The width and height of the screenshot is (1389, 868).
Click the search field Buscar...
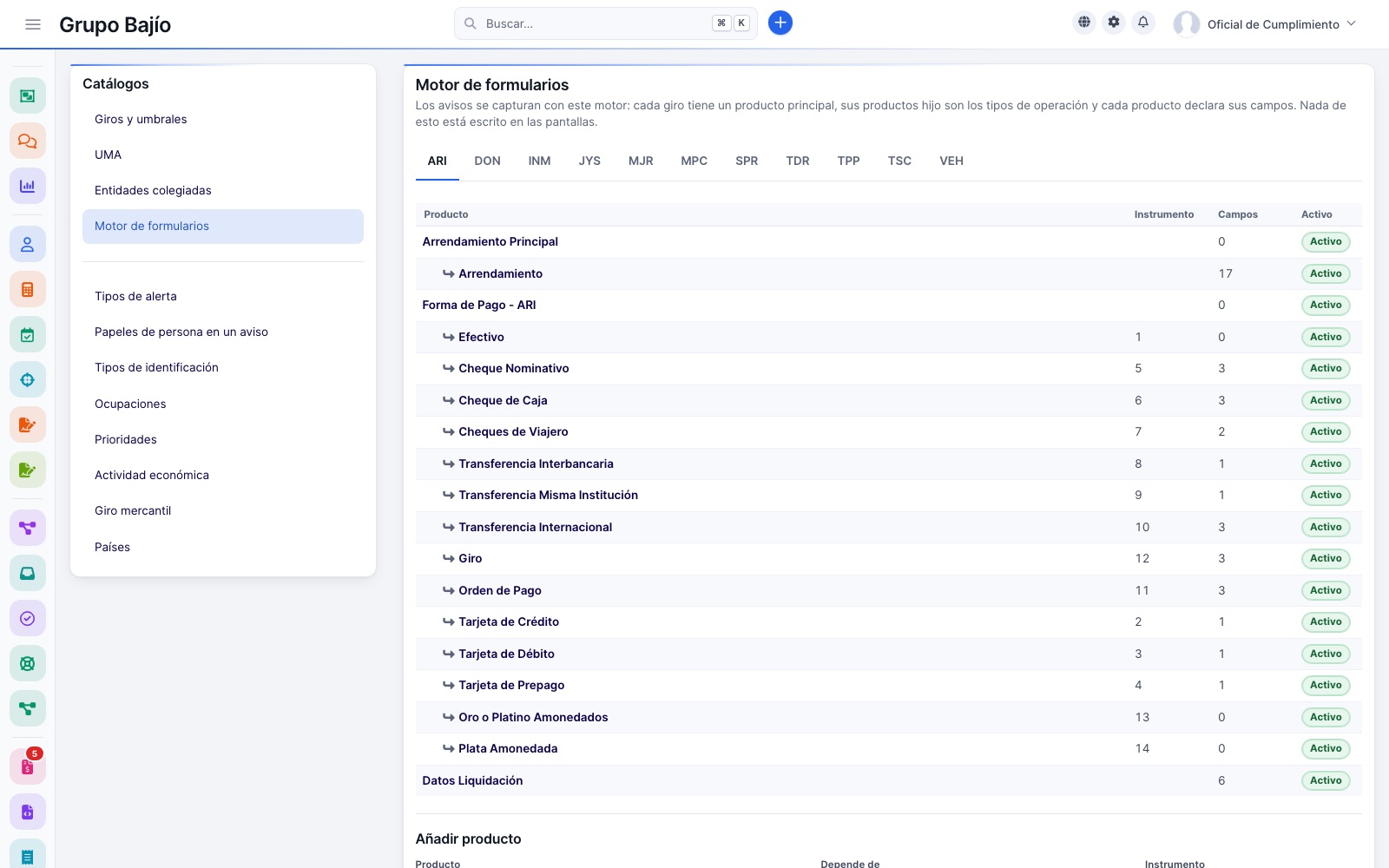click(x=605, y=23)
